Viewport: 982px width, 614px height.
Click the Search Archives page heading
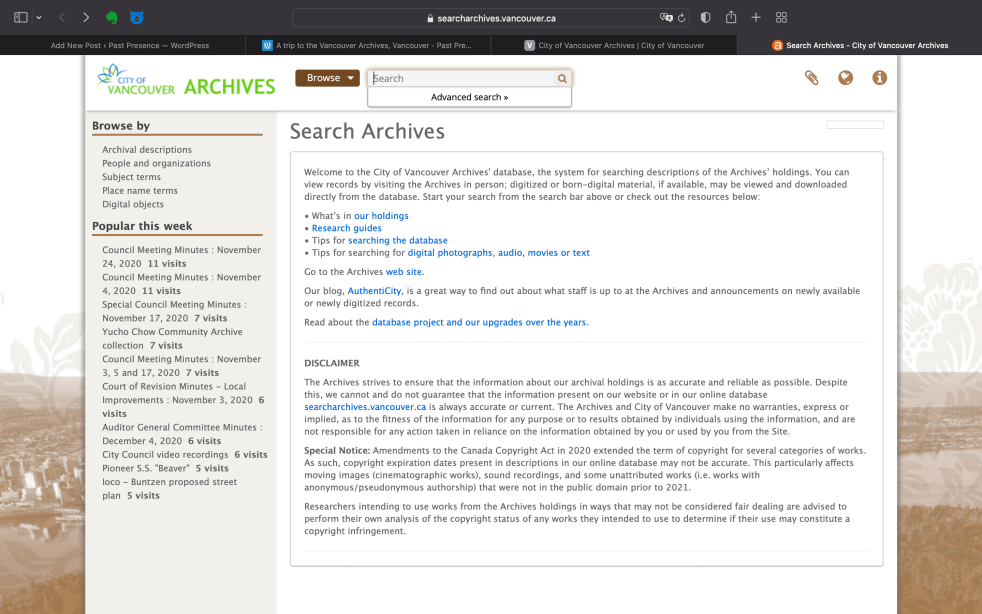367,132
